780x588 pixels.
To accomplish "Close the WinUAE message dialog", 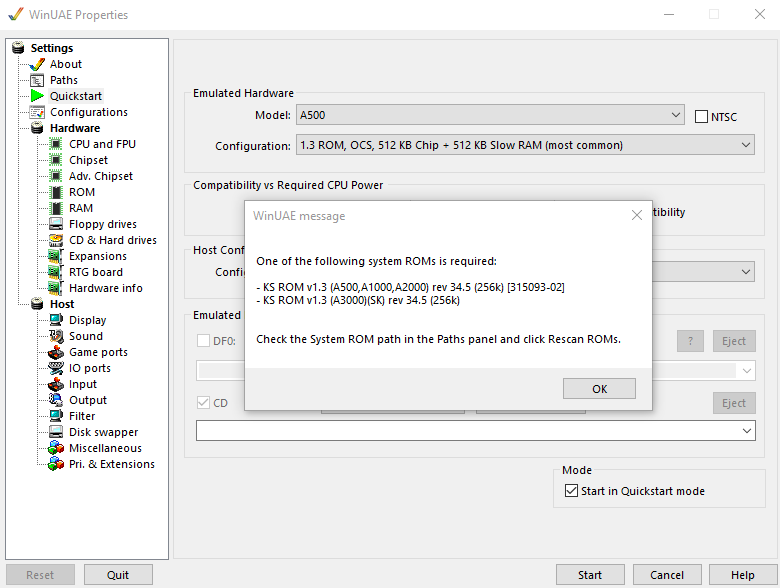I will pyautogui.click(x=637, y=215).
